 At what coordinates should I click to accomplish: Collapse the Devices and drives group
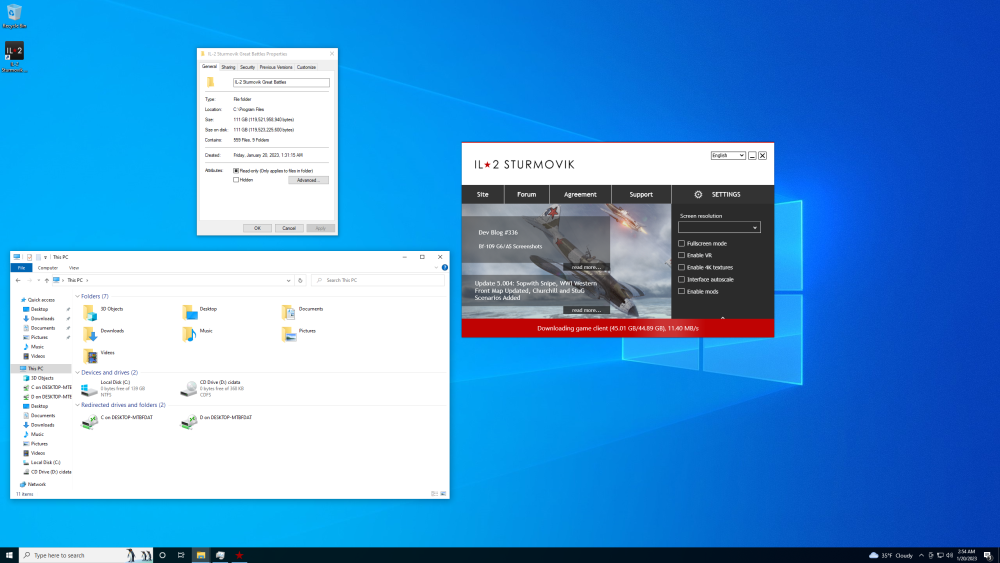point(78,372)
